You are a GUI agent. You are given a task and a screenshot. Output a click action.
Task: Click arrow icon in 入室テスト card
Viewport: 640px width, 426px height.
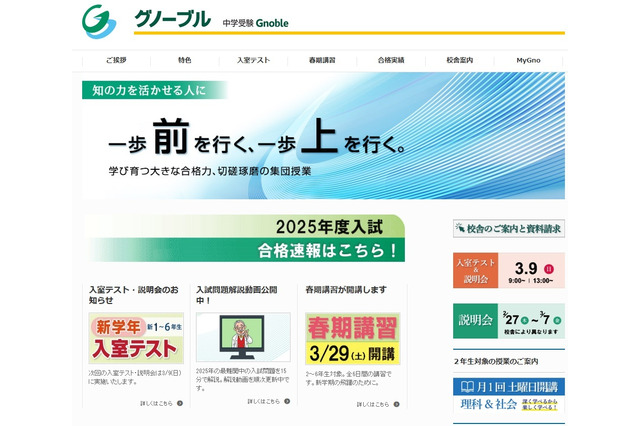(180, 403)
